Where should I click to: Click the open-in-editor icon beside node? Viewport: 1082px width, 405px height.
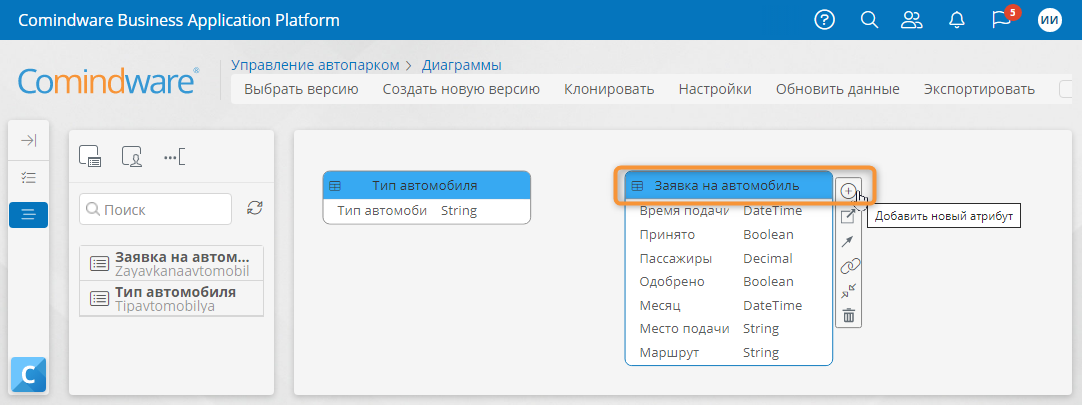pyautogui.click(x=848, y=216)
